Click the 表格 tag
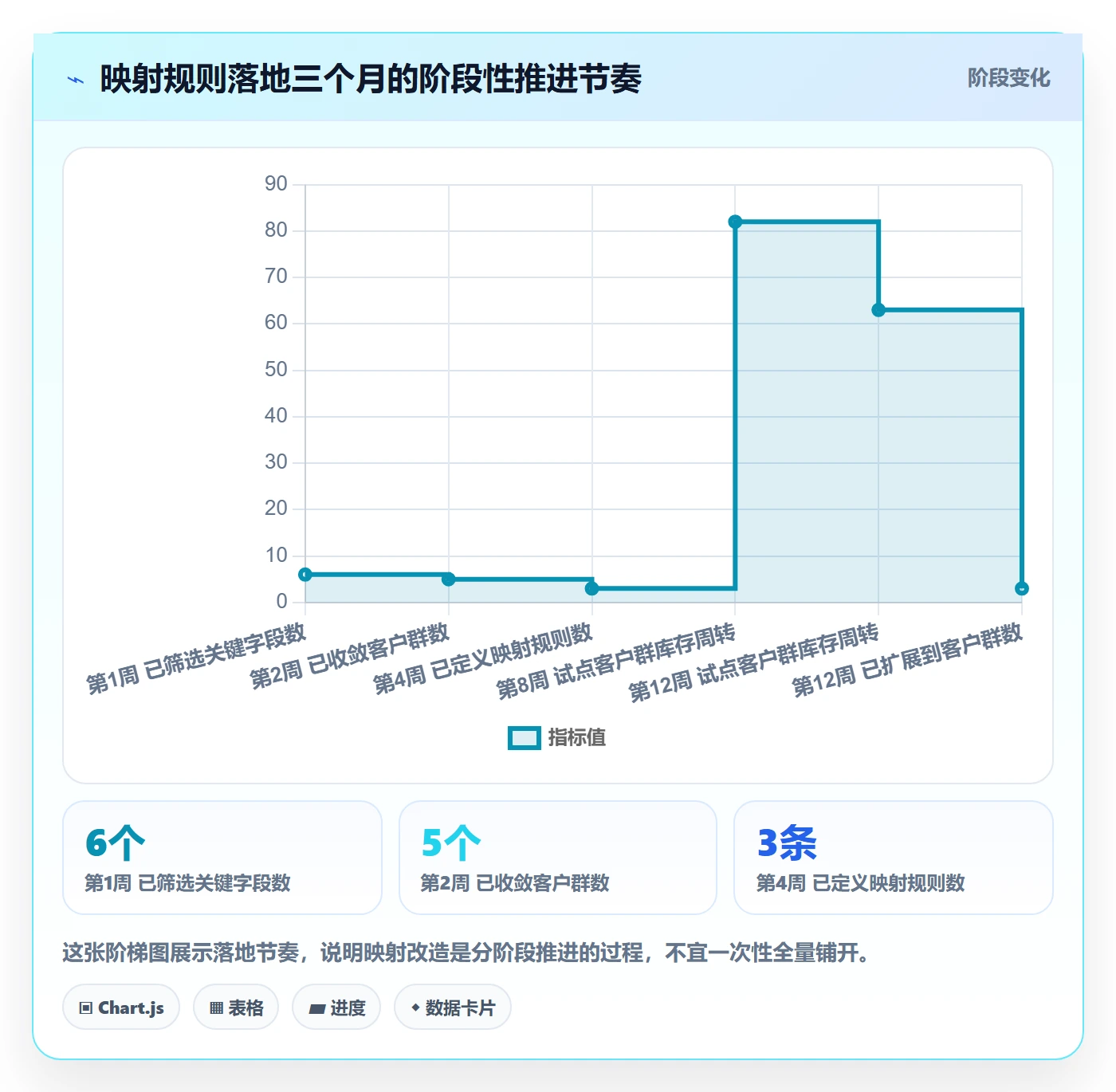The image size is (1116, 1092). pyautogui.click(x=236, y=1008)
